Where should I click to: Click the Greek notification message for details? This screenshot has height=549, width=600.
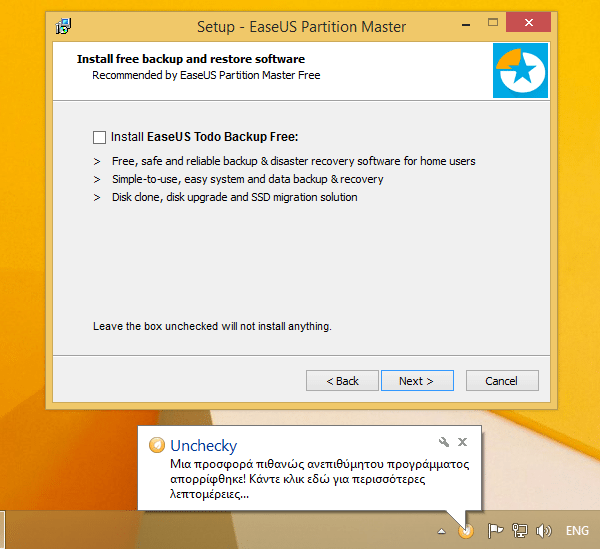[320, 479]
